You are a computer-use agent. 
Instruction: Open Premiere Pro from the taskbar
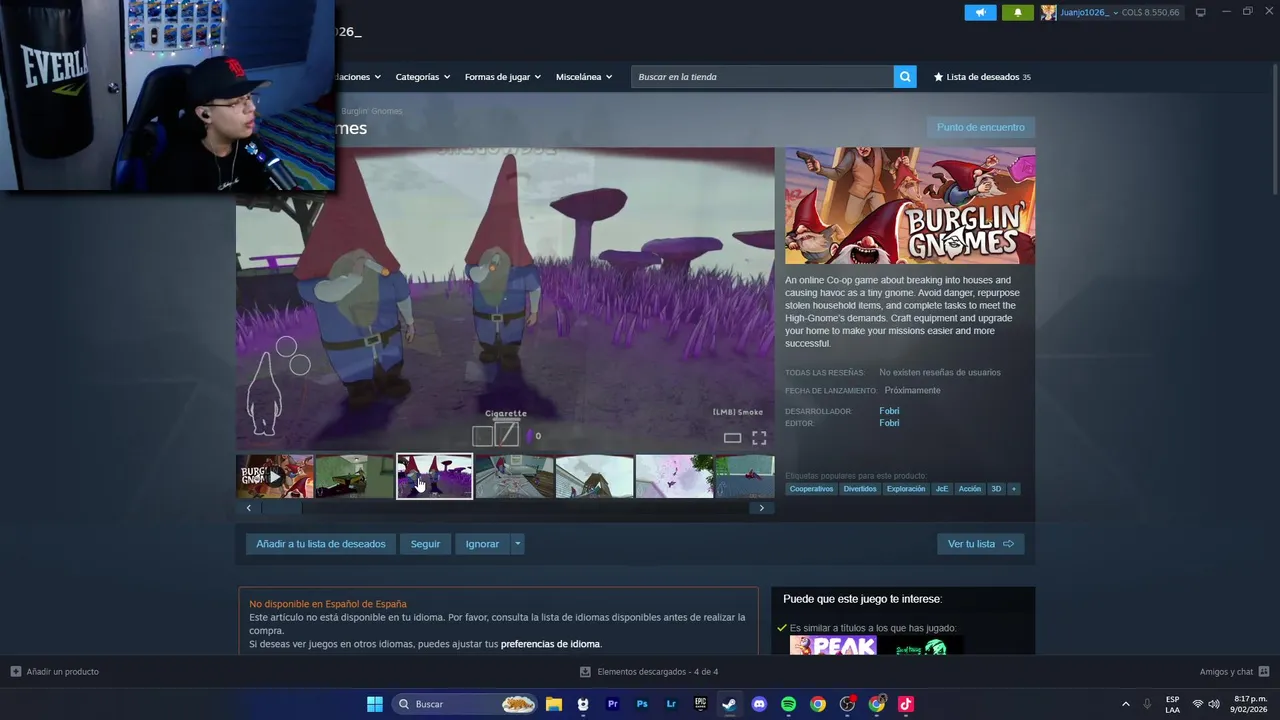[612, 704]
